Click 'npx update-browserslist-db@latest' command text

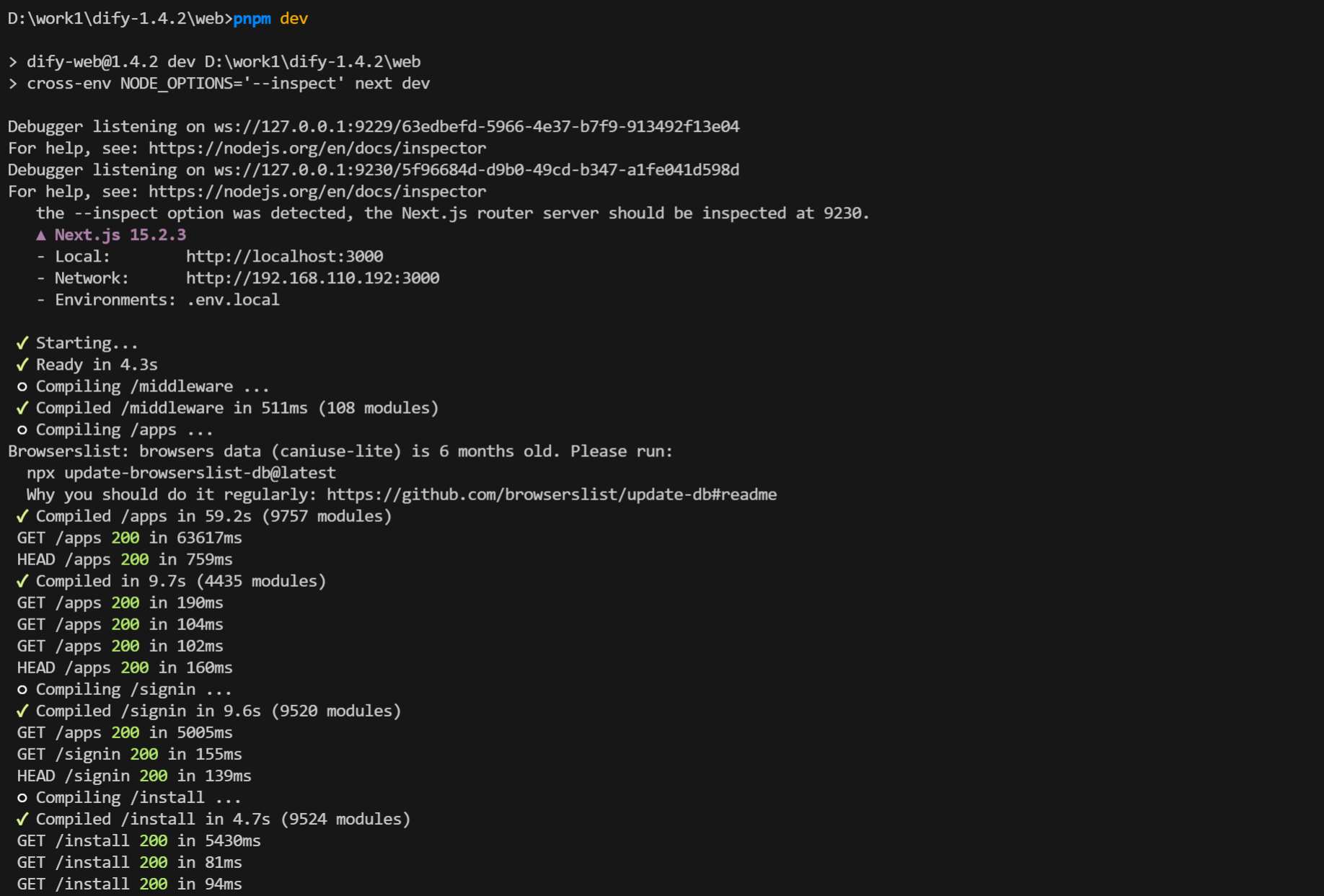coord(181,473)
